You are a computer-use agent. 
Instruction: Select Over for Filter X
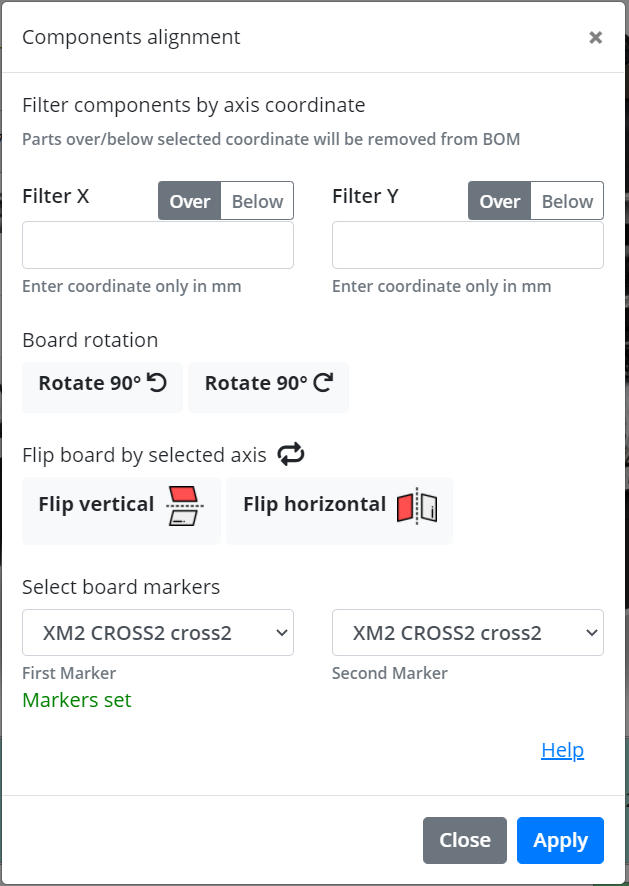pos(189,201)
